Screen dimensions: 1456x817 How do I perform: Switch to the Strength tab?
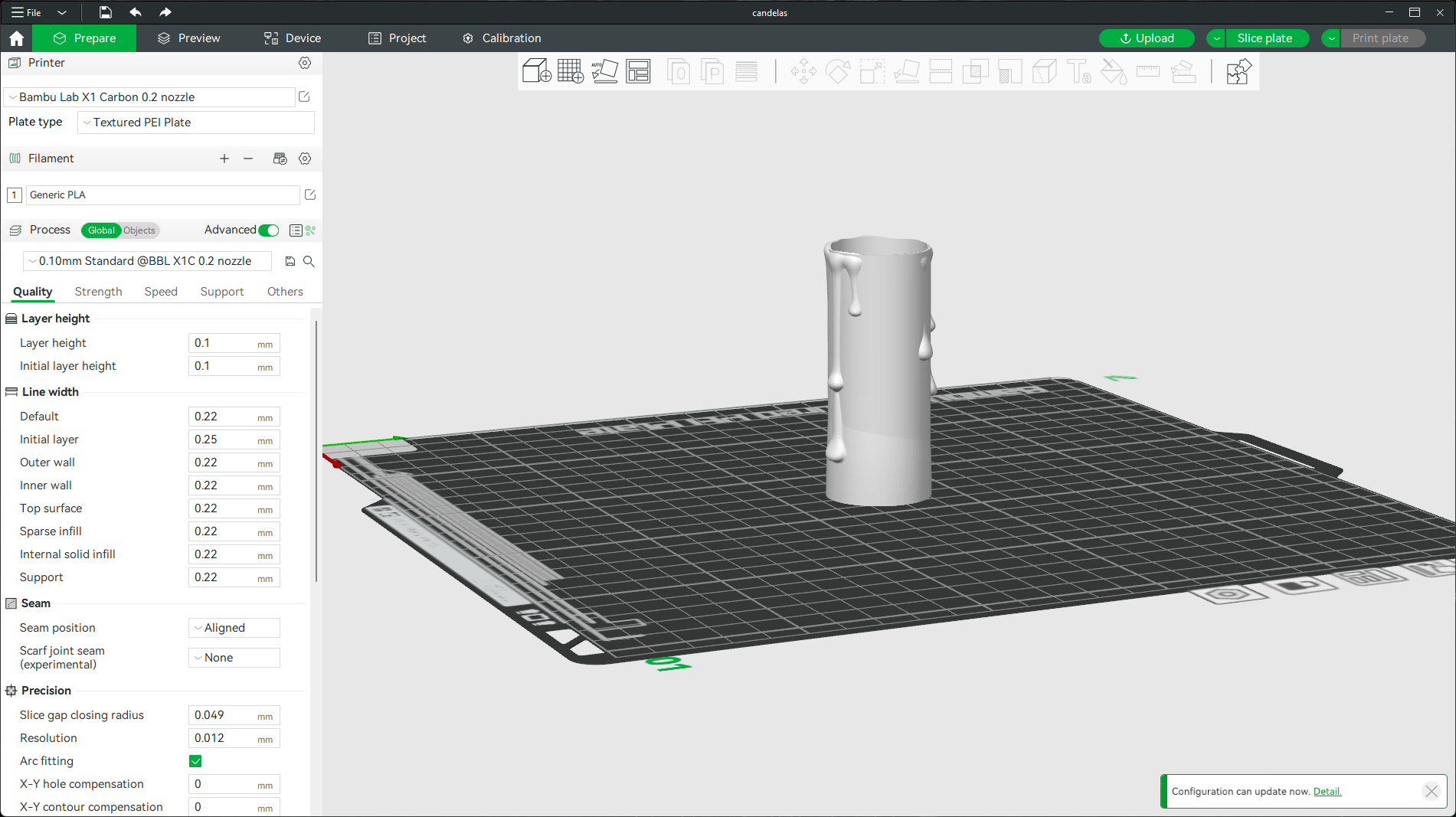pyautogui.click(x=99, y=292)
